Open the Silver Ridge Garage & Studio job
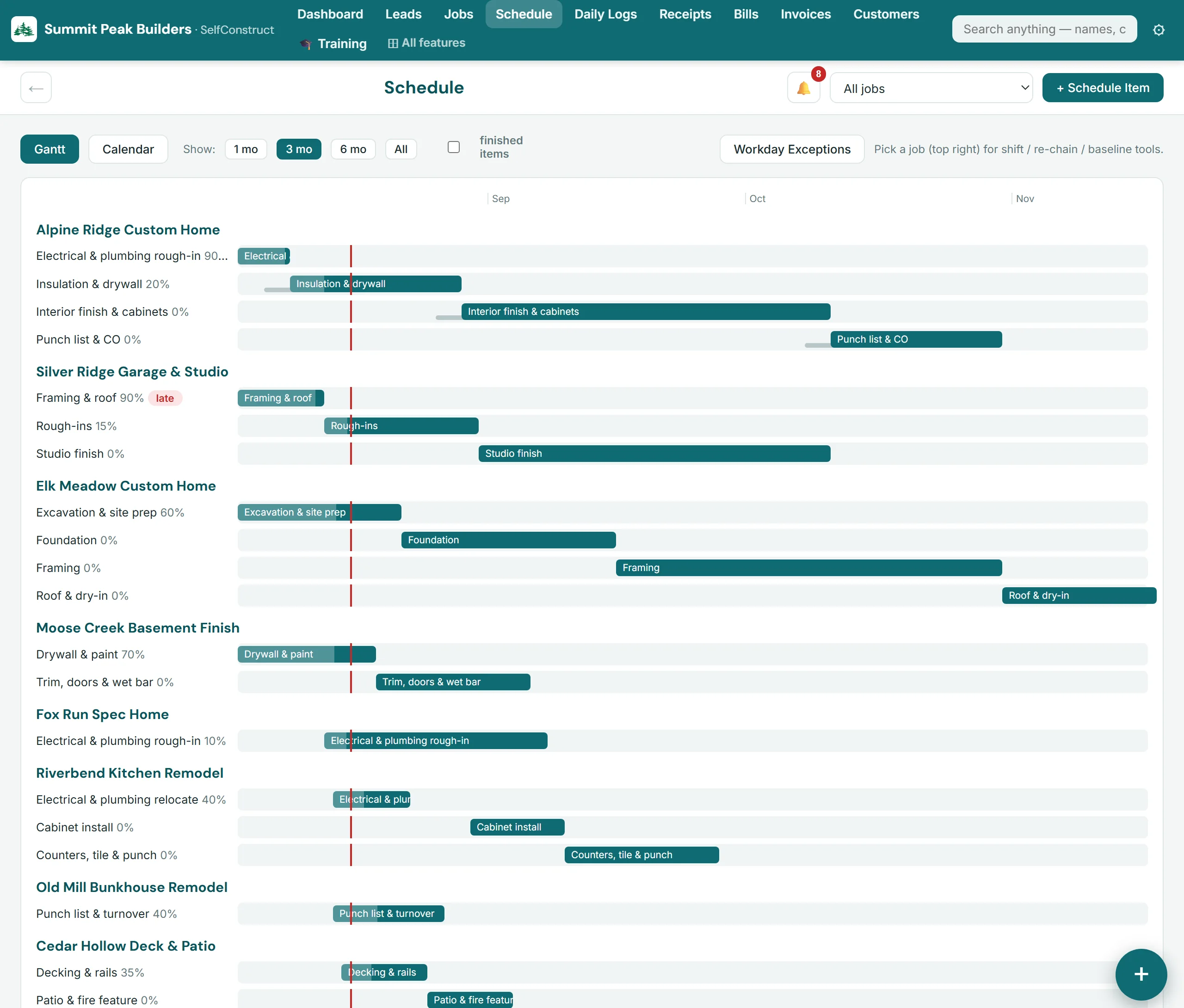1184x1008 pixels. (132, 372)
